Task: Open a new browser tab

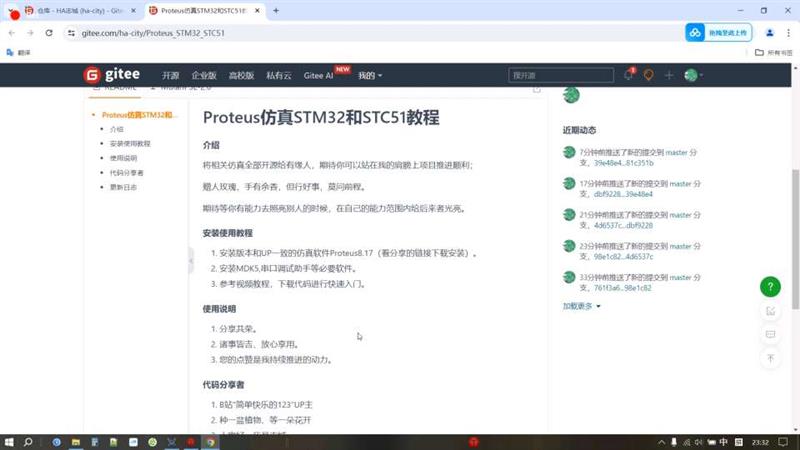Action: click(x=276, y=10)
